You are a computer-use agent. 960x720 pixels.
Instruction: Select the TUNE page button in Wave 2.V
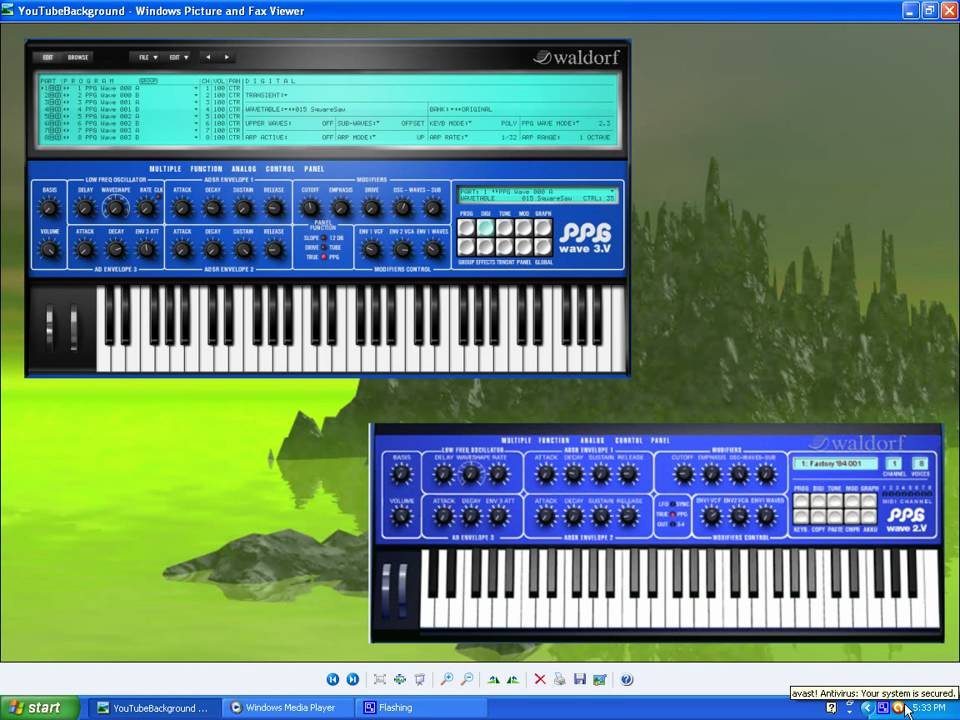(x=835, y=501)
